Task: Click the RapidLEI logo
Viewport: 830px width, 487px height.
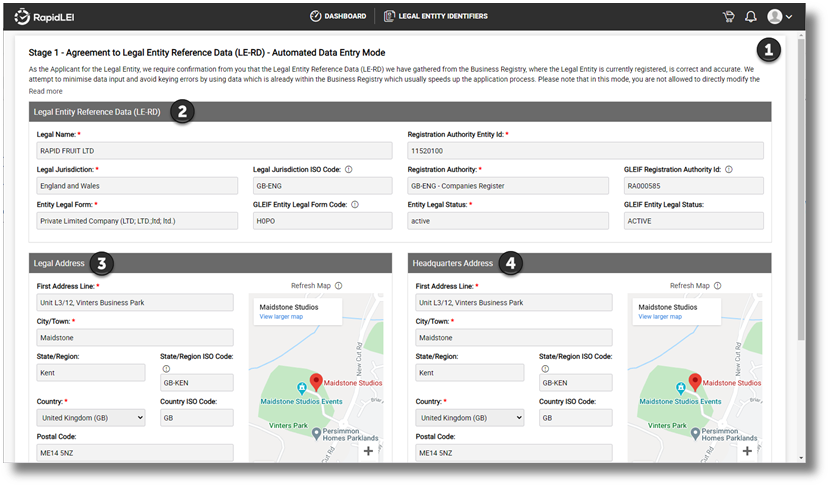Action: [46, 16]
